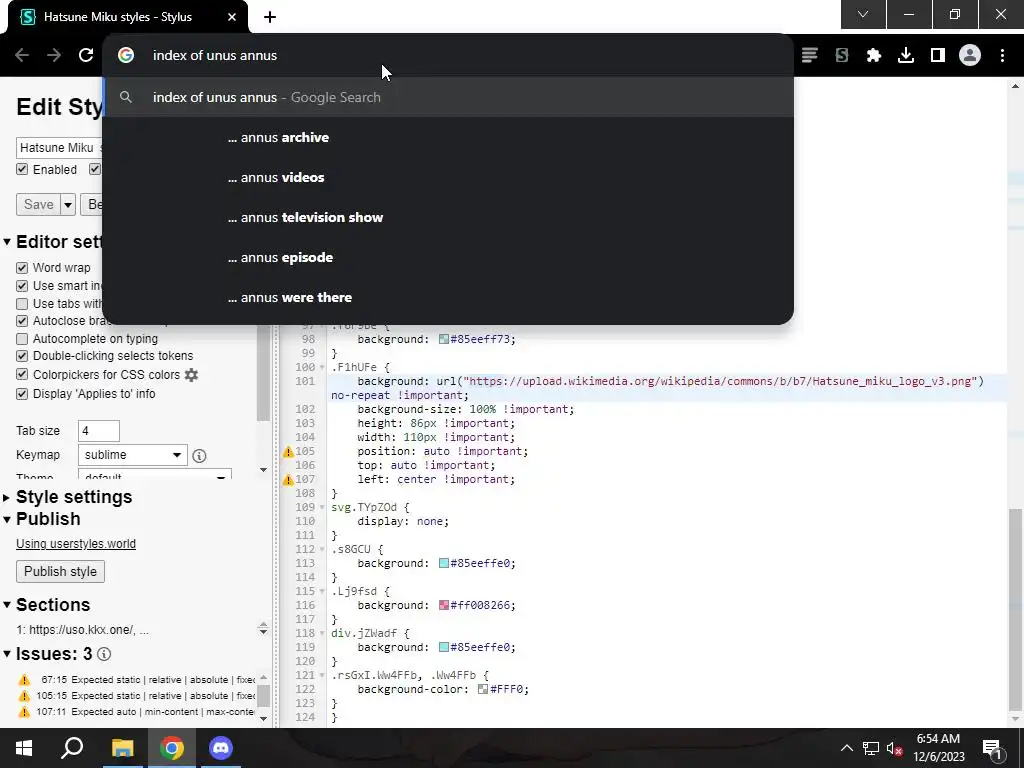
Task: Open the colorpicker settings gear
Action: pyautogui.click(x=191, y=375)
